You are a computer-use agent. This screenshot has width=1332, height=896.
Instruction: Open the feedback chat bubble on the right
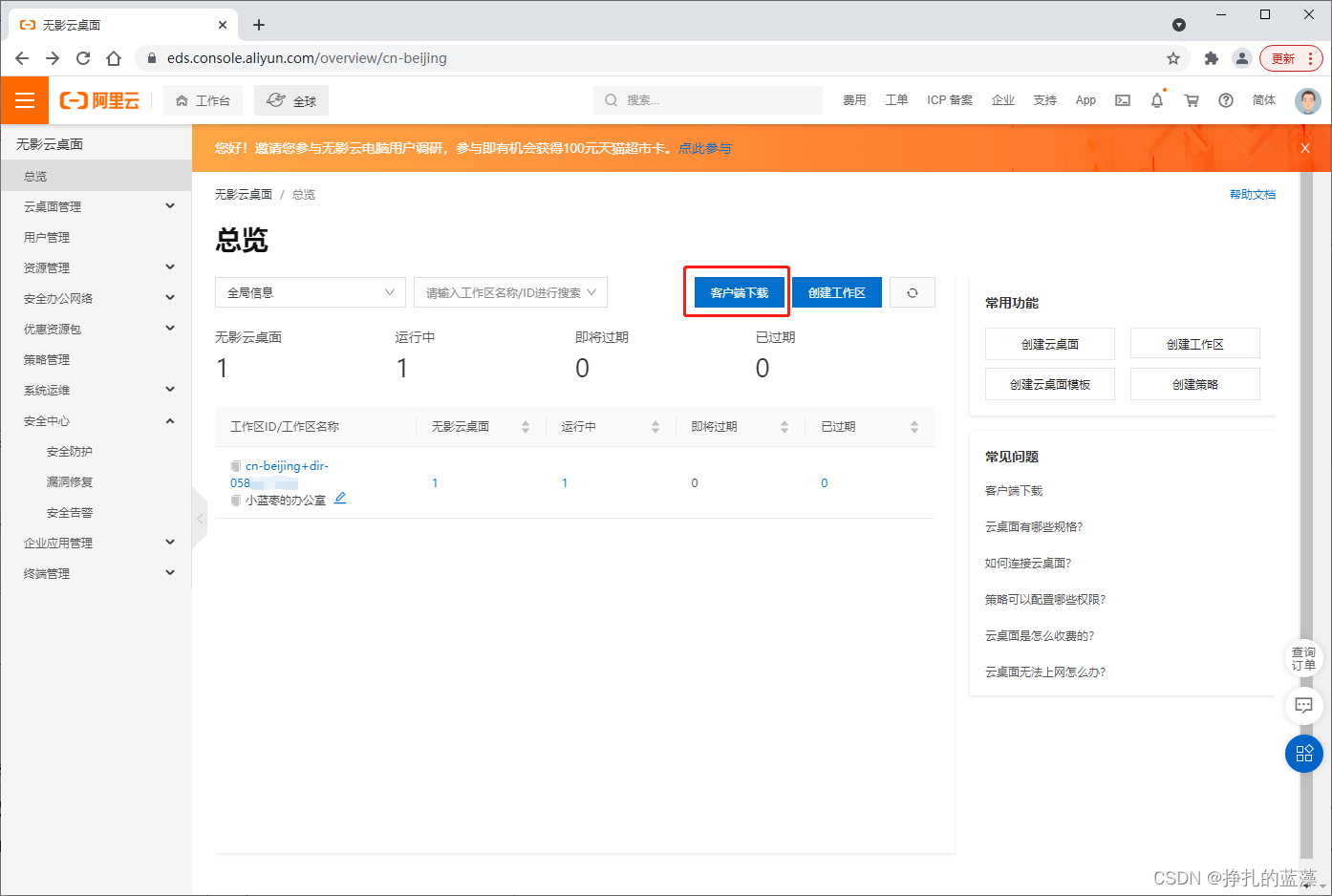pyautogui.click(x=1303, y=706)
